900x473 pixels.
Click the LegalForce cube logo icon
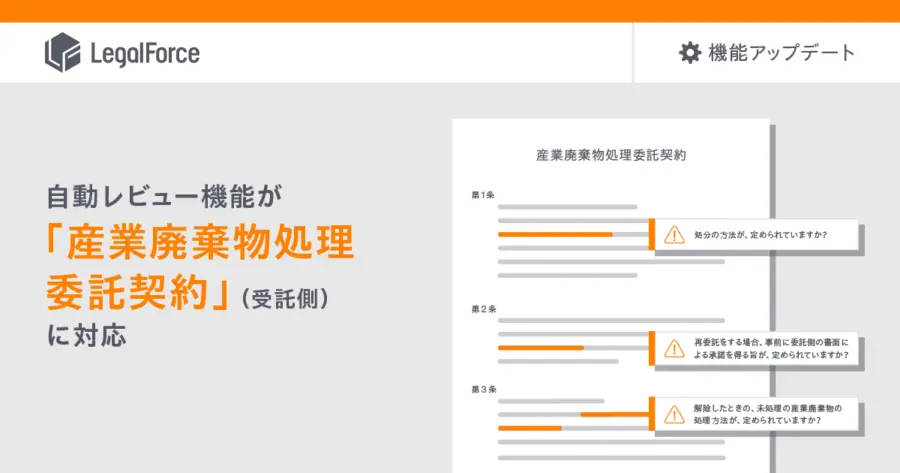pos(63,52)
